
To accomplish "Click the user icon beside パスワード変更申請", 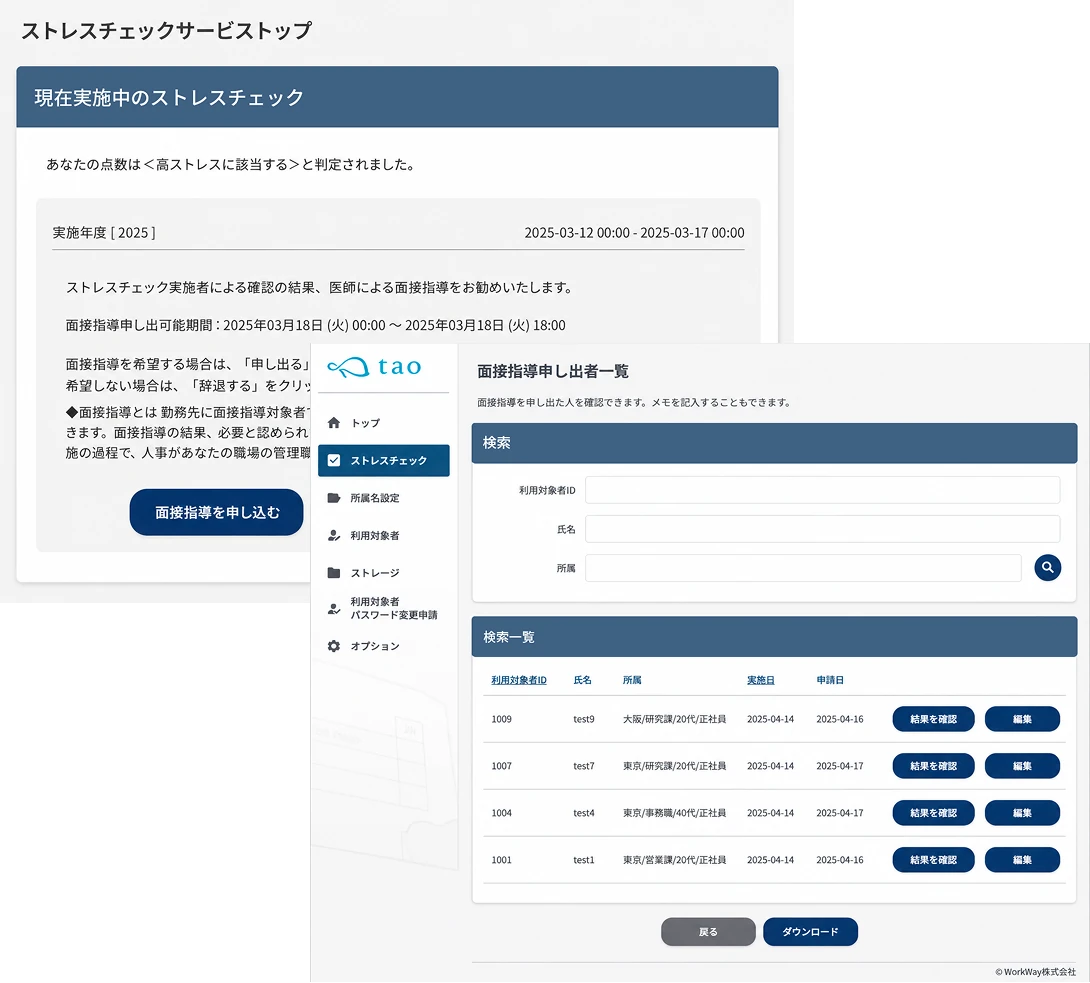I will coord(334,608).
